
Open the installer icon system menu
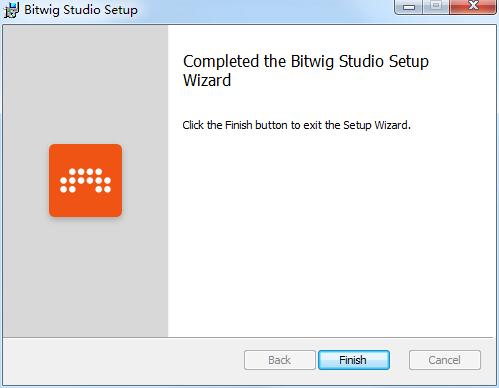(x=12, y=10)
